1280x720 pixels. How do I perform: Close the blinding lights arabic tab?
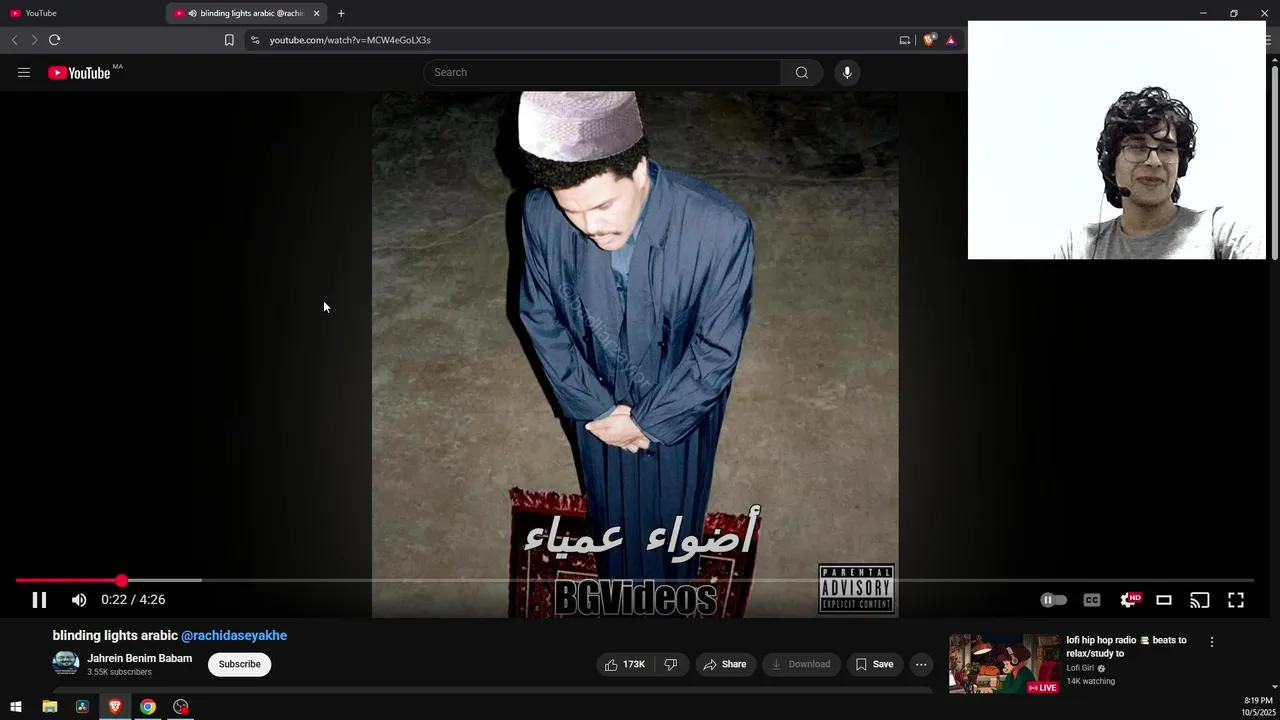(x=317, y=13)
